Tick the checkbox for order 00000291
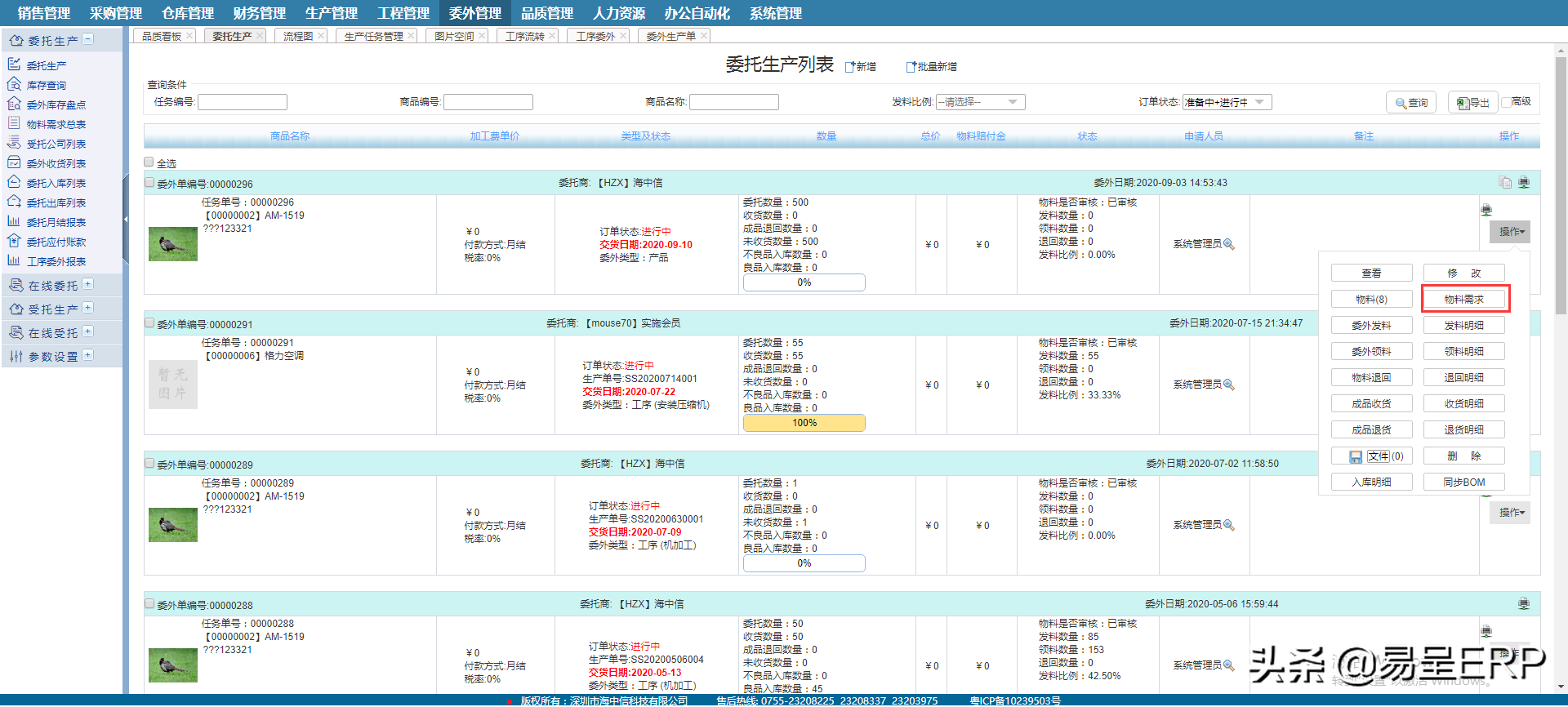The width and height of the screenshot is (1568, 707). click(149, 322)
